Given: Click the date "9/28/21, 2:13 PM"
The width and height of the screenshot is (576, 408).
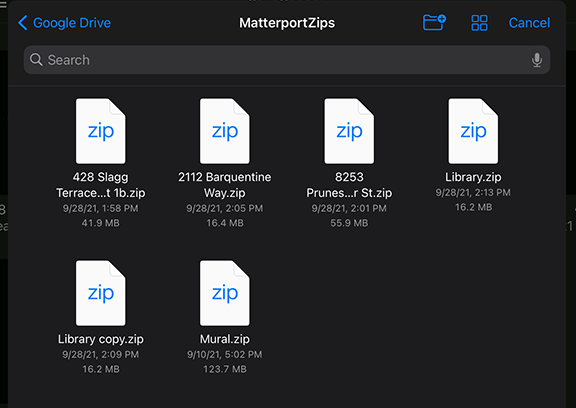Looking at the screenshot, I should (x=473, y=192).
